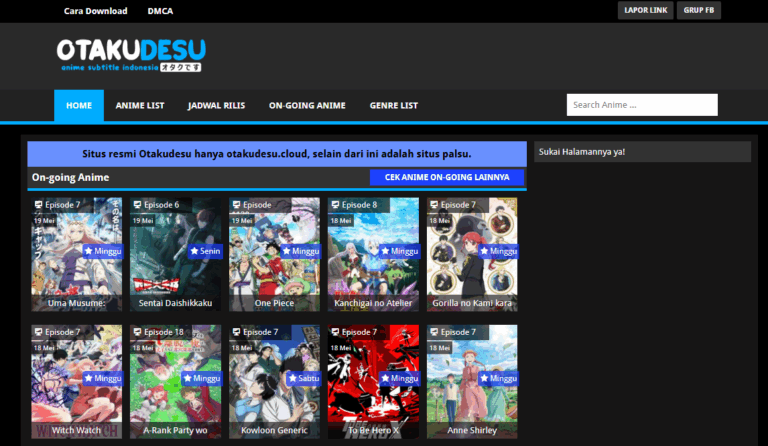Click the Episode 18 monitor icon on A-Rank Party
Viewport: 768px width, 446px height.
(137, 332)
